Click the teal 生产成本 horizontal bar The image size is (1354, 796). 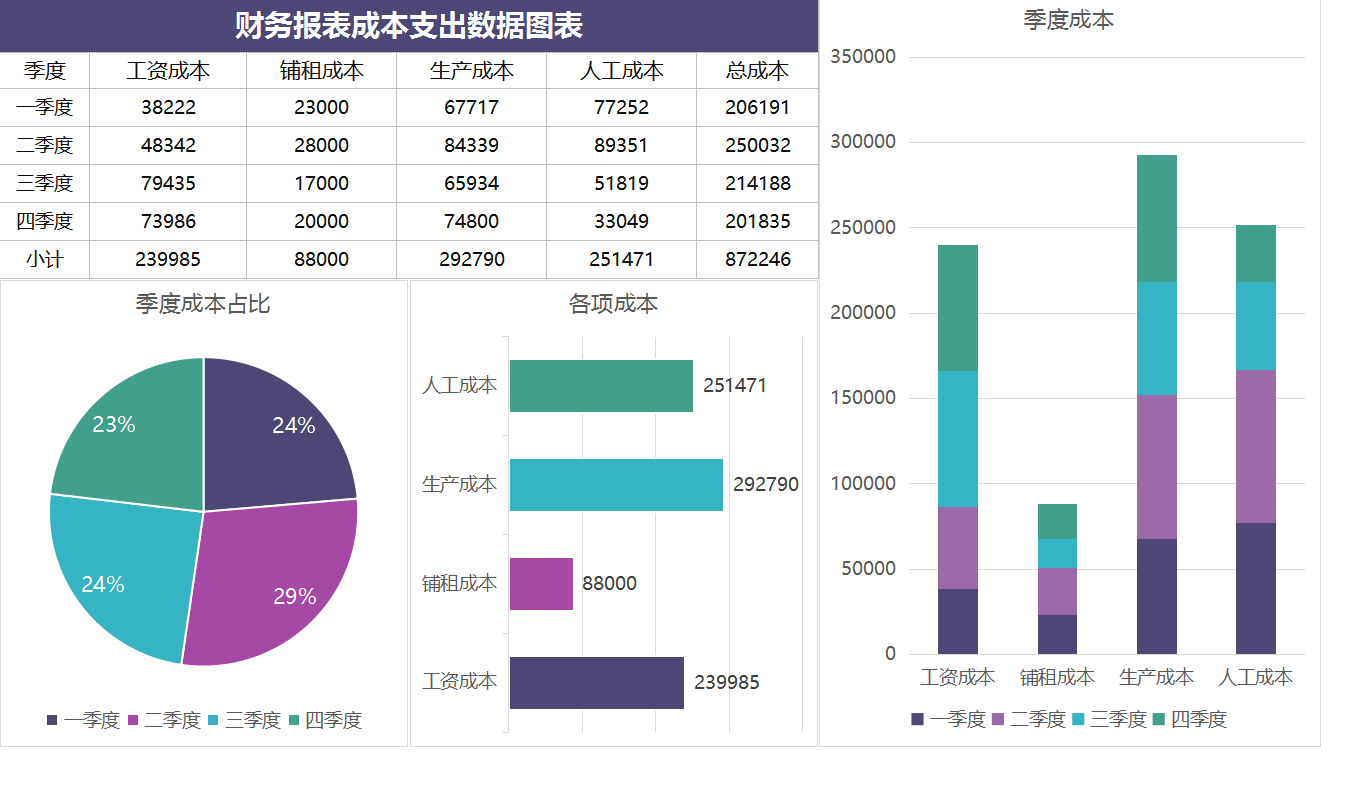[x=616, y=485]
